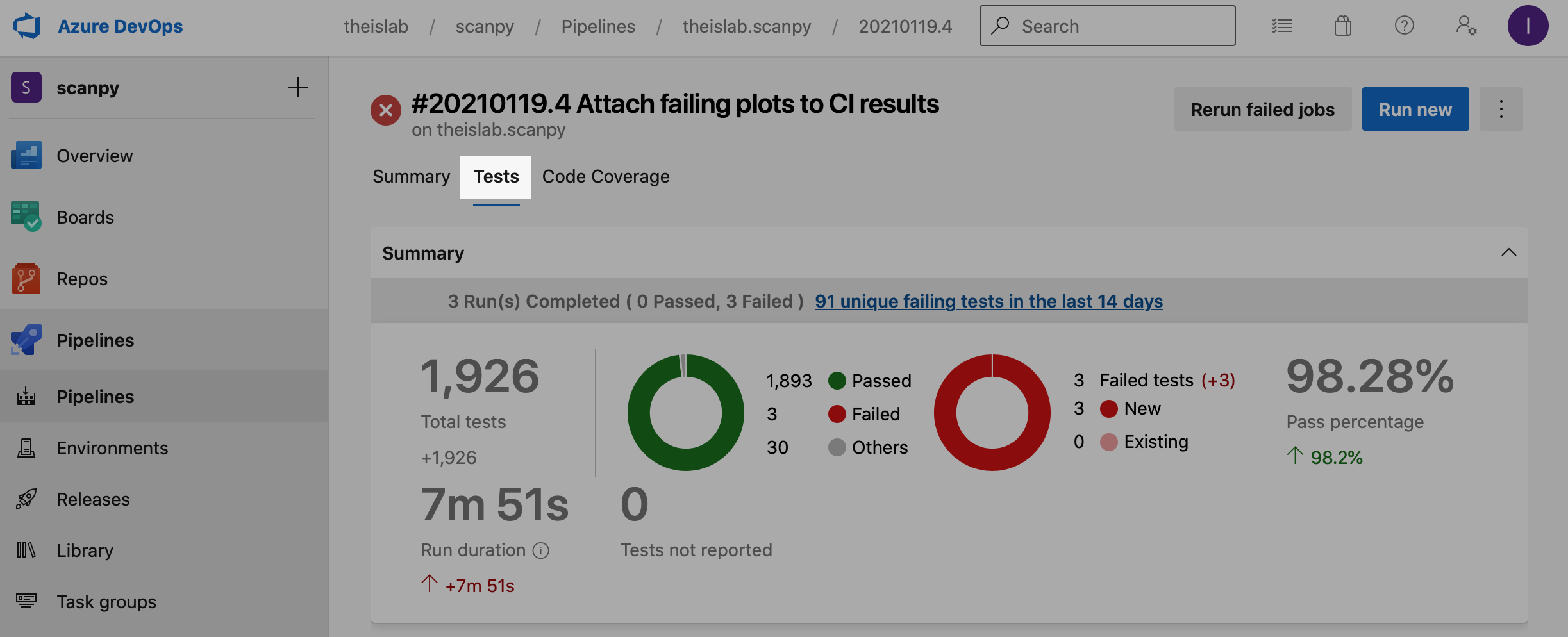This screenshot has height=637, width=1568.
Task: Open Repos in the sidebar
Action: [82, 279]
